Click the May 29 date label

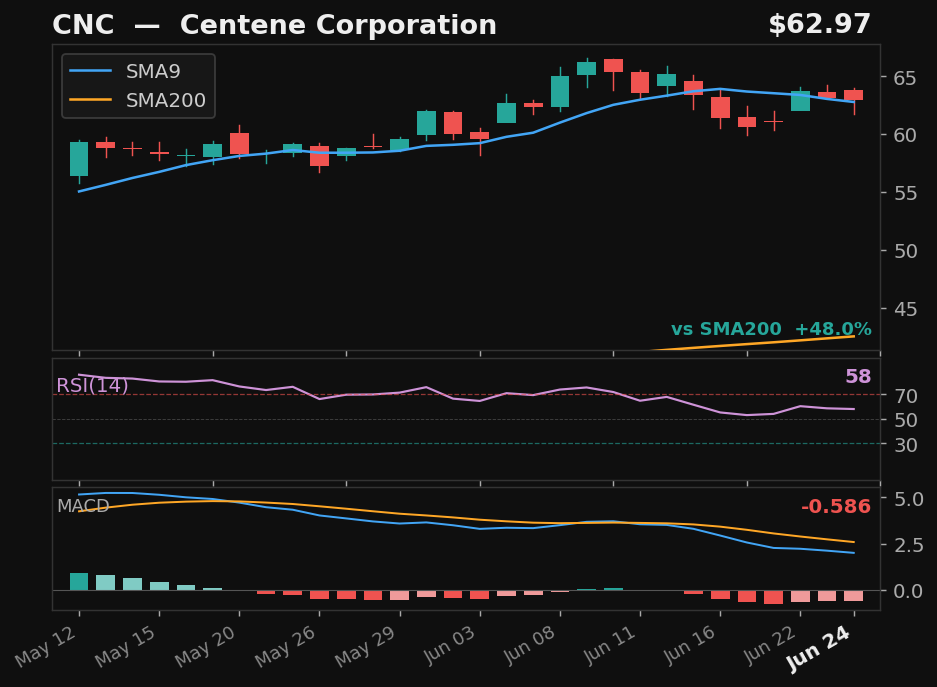tap(366, 647)
